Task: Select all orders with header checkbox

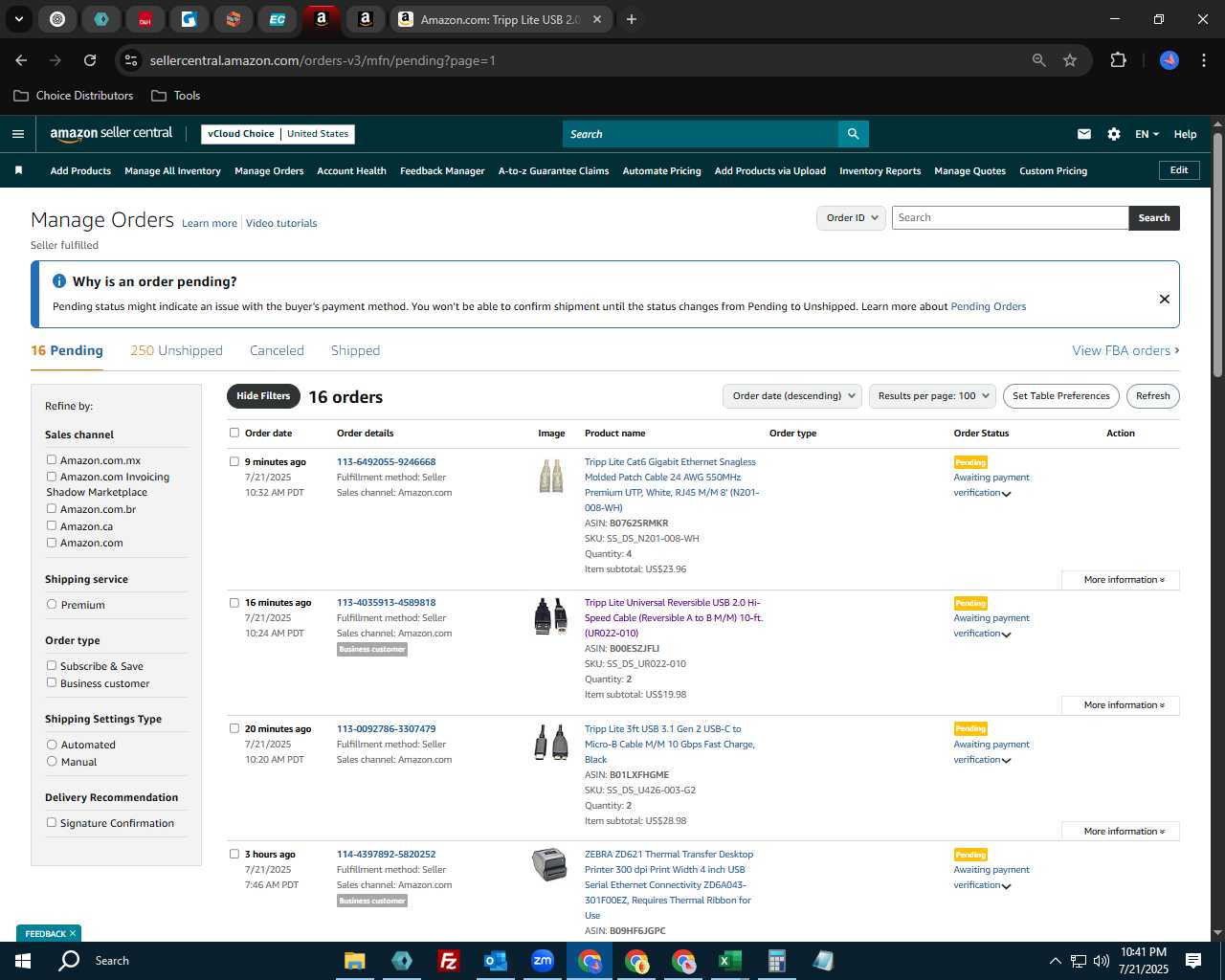Action: pos(234,433)
